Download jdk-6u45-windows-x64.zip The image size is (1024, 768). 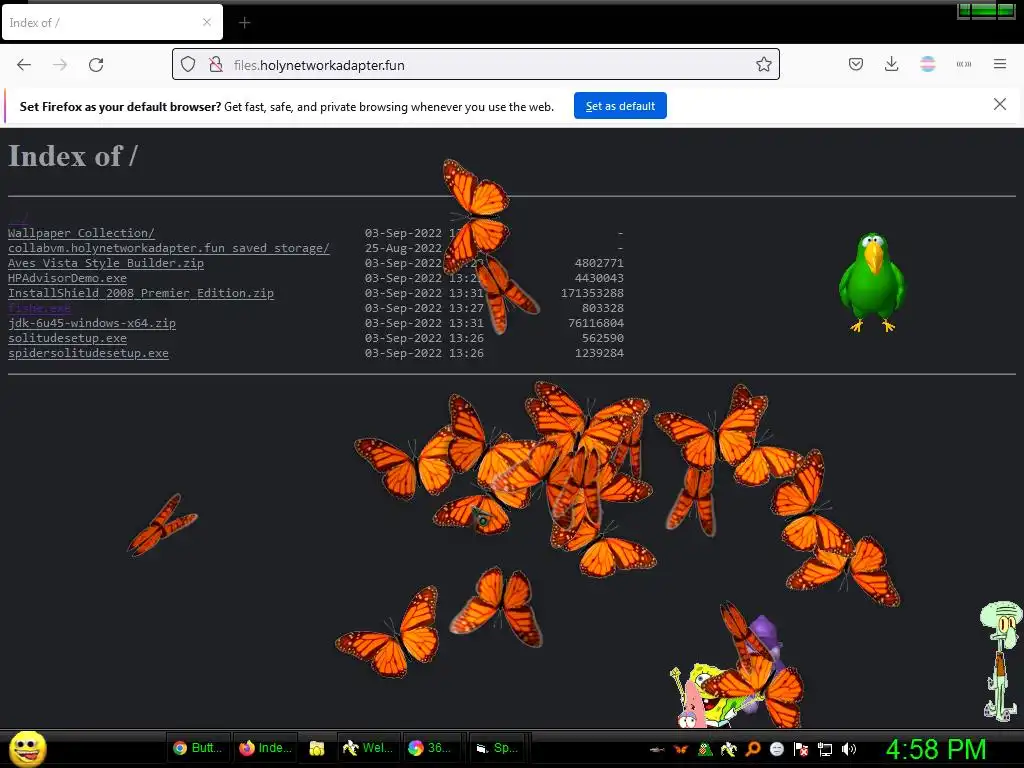(91, 323)
